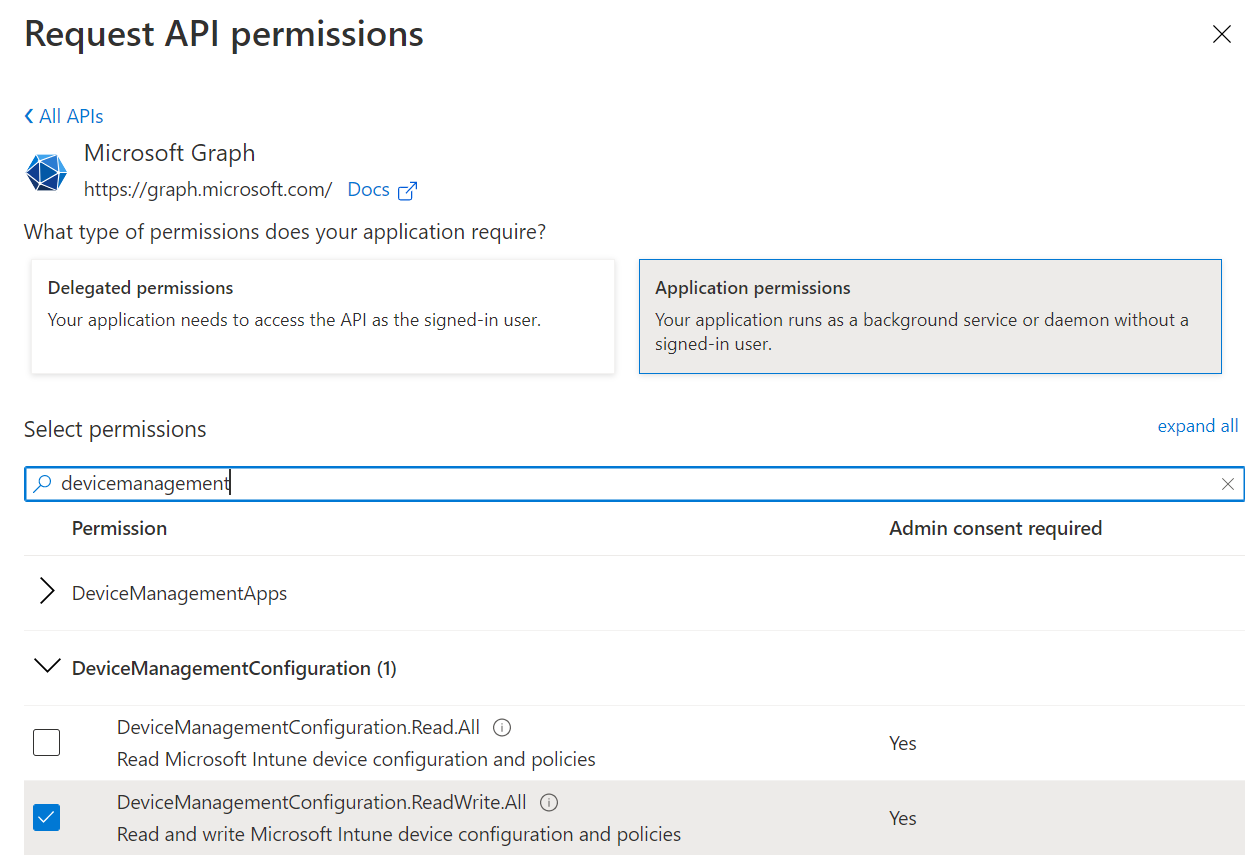
Task: Check the DeviceManagementConfiguration.Read.All checkbox
Action: [46, 743]
